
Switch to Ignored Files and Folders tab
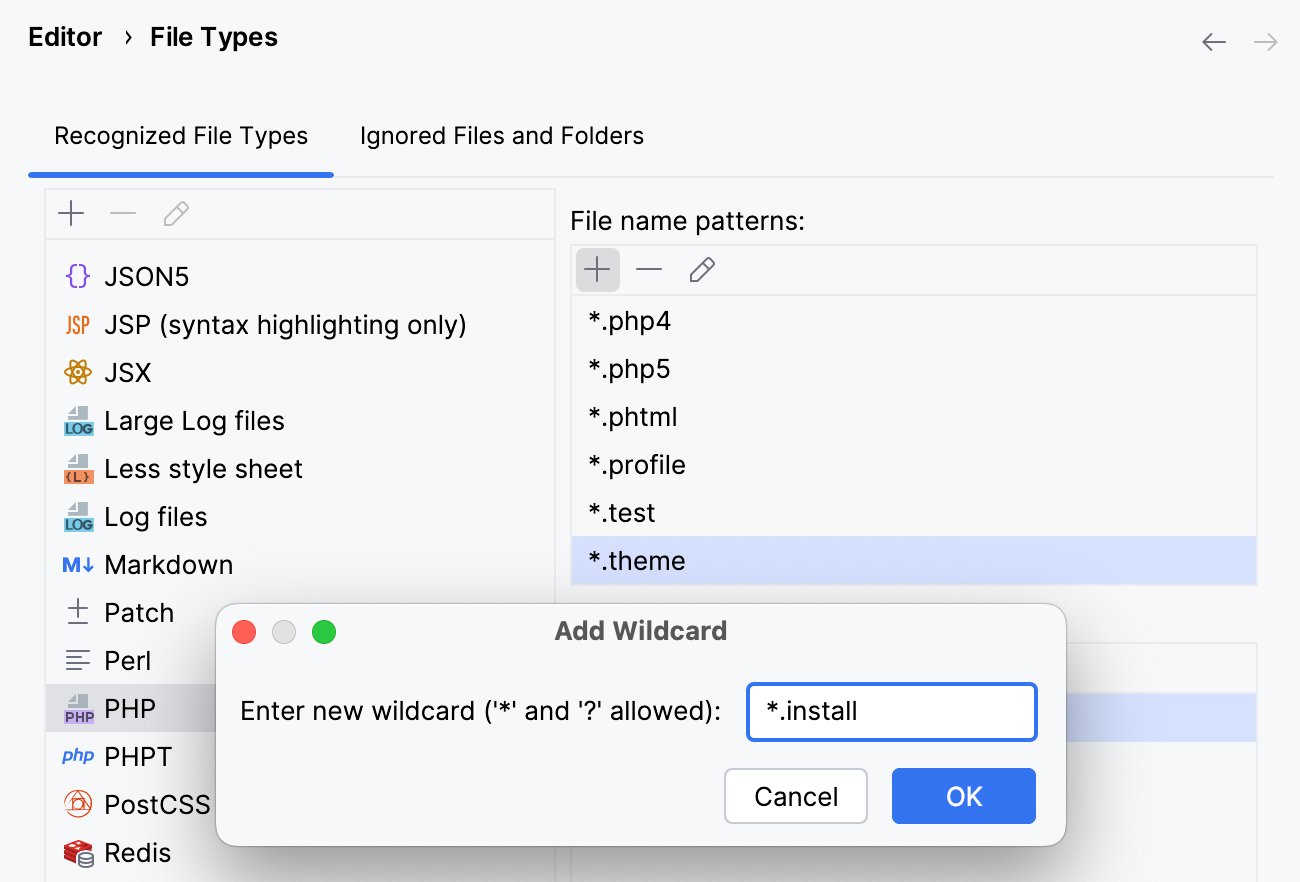(x=501, y=135)
